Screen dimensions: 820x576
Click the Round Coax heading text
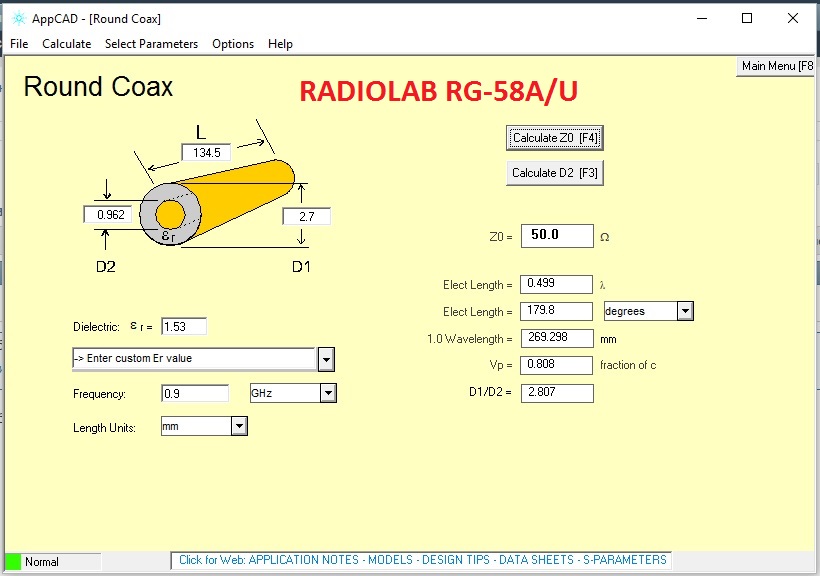coord(98,87)
